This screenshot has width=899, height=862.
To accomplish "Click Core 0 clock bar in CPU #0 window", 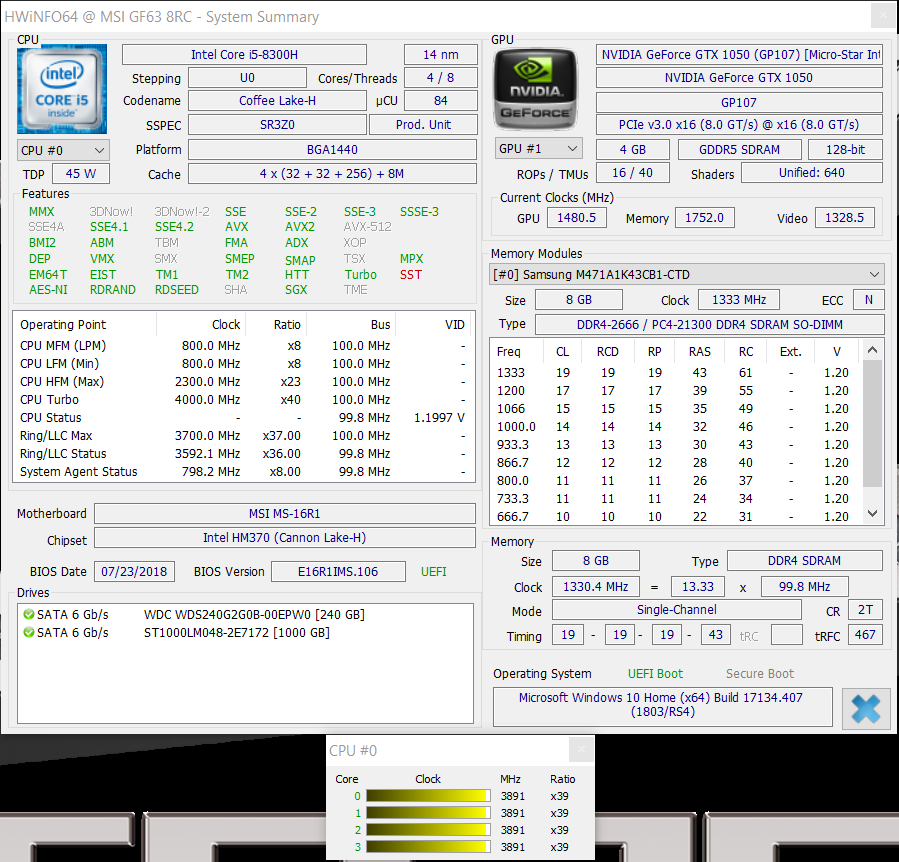I will click(428, 795).
